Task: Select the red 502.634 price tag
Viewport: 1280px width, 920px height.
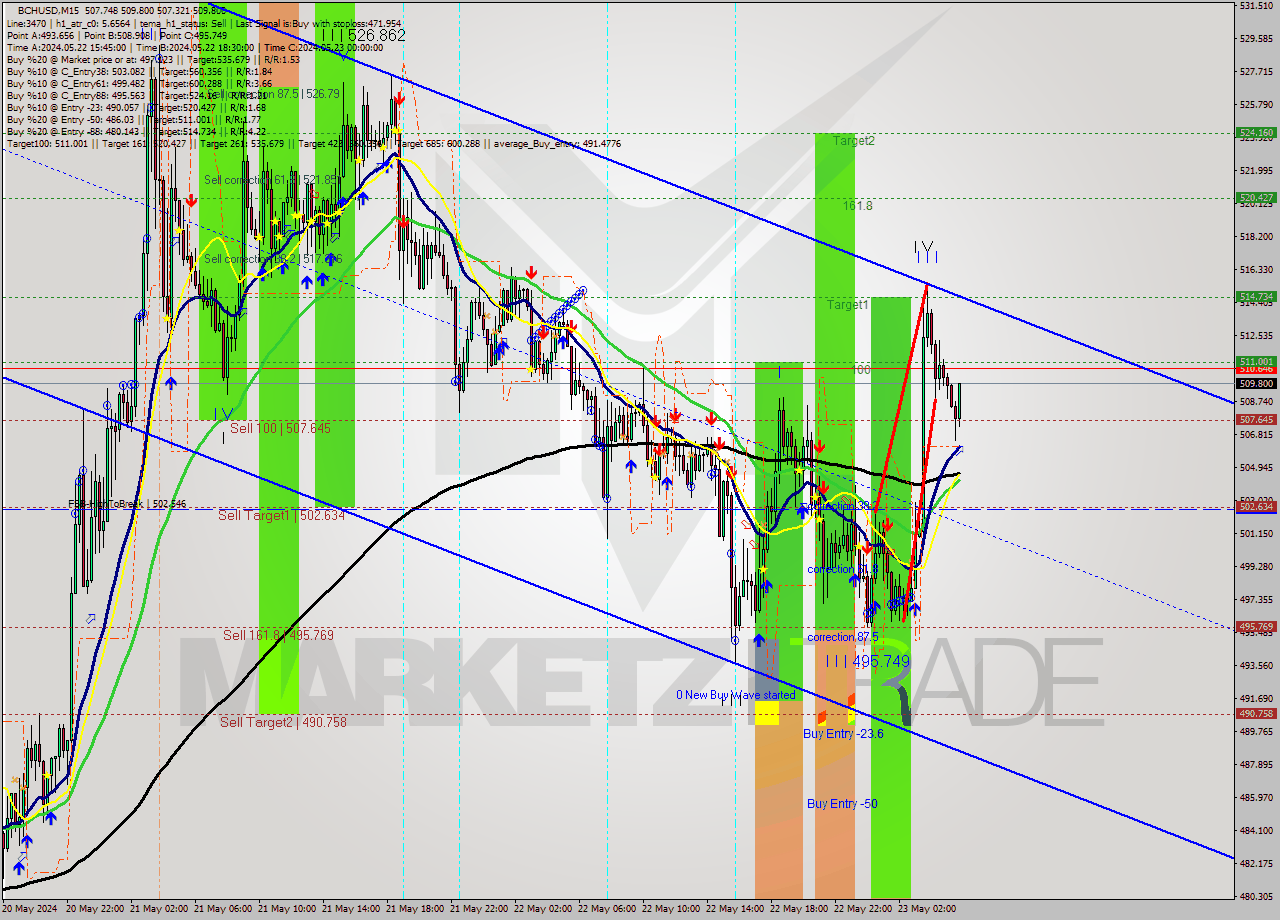Action: (1256, 507)
